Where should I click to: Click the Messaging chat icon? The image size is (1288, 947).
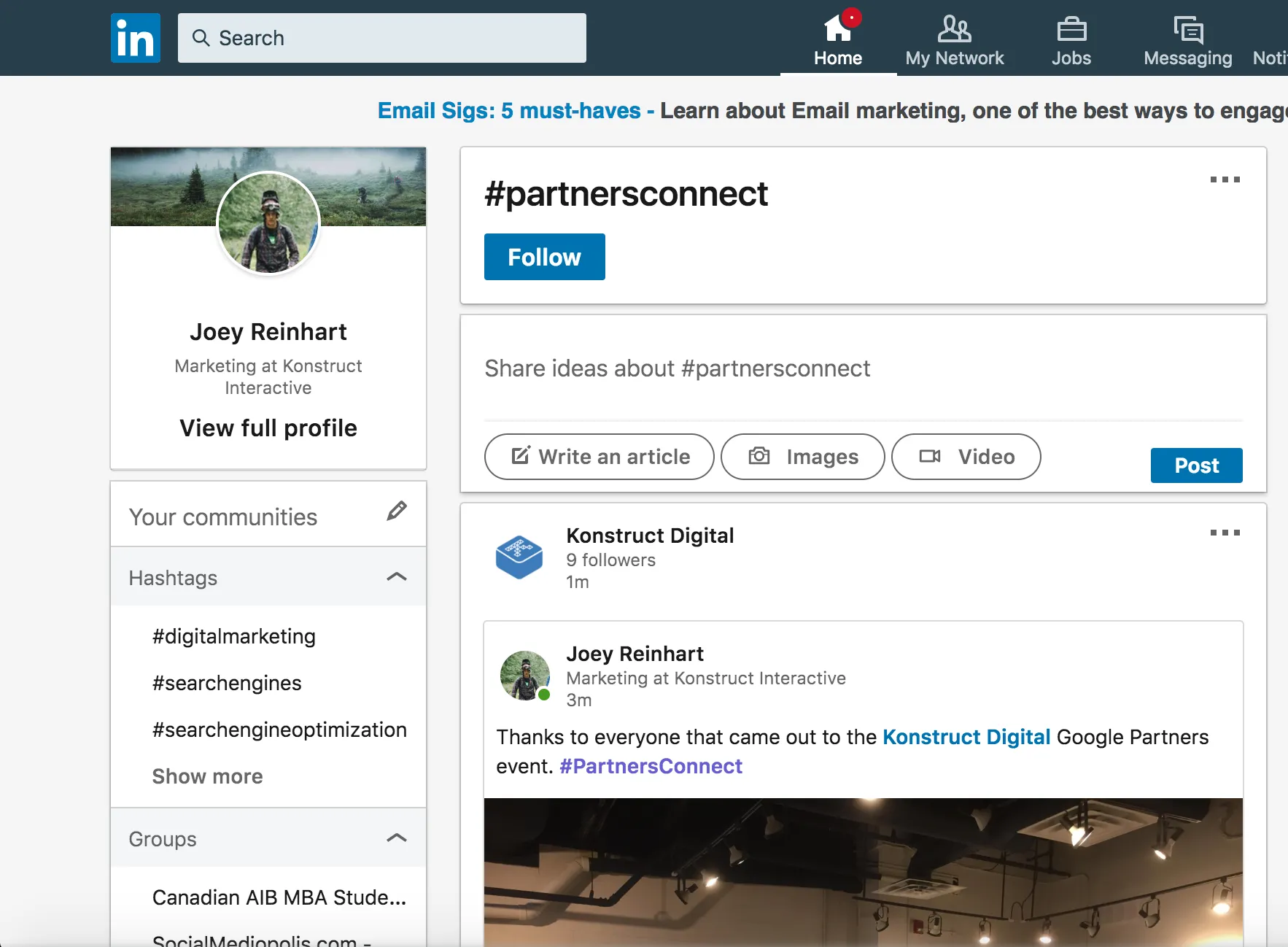[x=1188, y=30]
